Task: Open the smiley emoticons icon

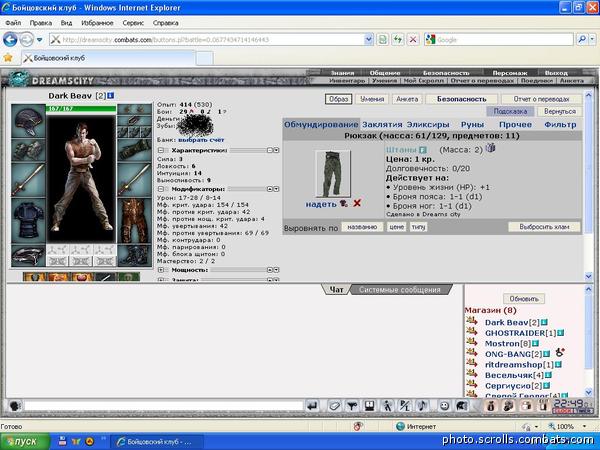Action: pyautogui.click(x=444, y=406)
